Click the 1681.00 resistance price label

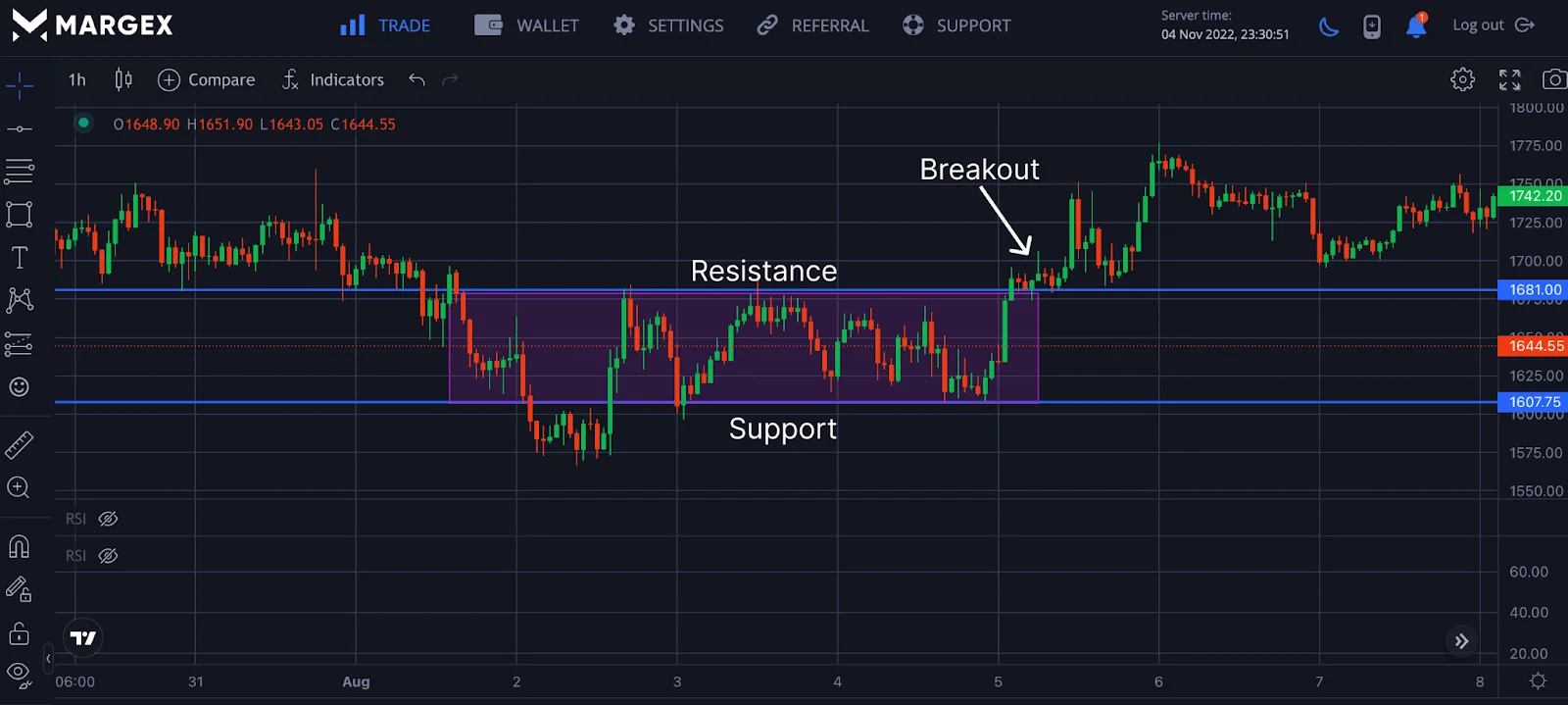pos(1534,289)
